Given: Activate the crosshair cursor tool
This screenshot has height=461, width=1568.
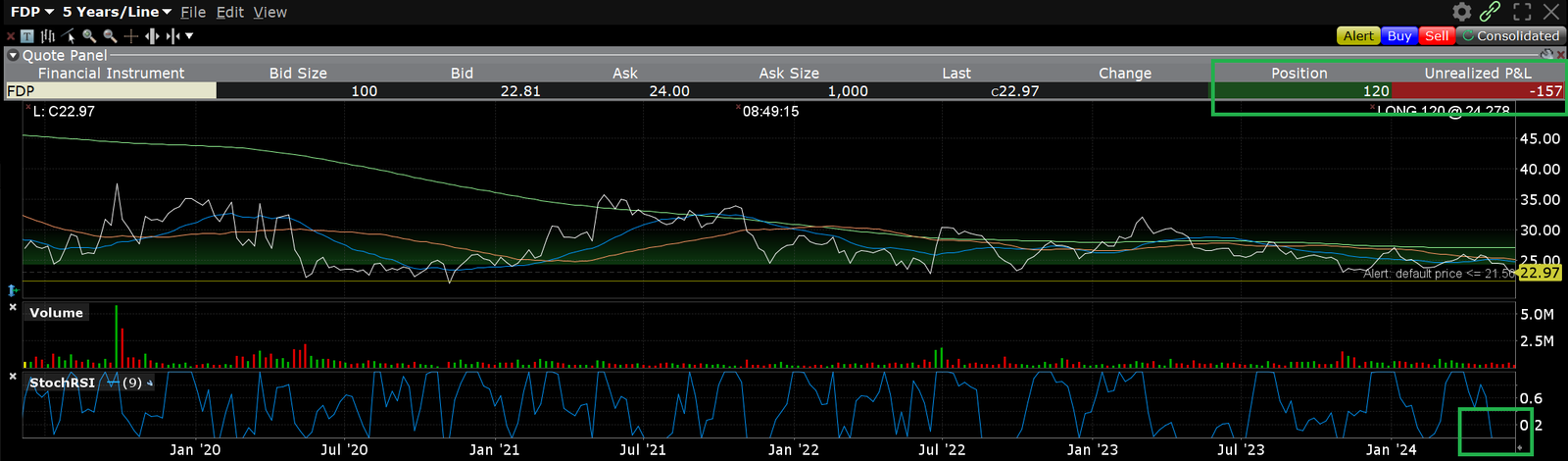Looking at the screenshot, I should (x=130, y=36).
